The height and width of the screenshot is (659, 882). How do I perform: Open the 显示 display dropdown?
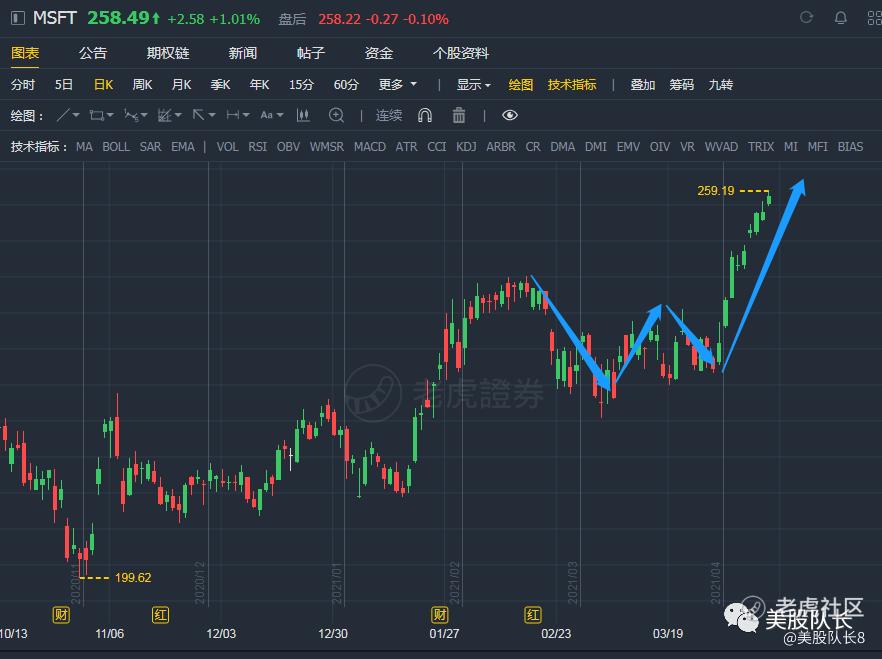tap(473, 85)
